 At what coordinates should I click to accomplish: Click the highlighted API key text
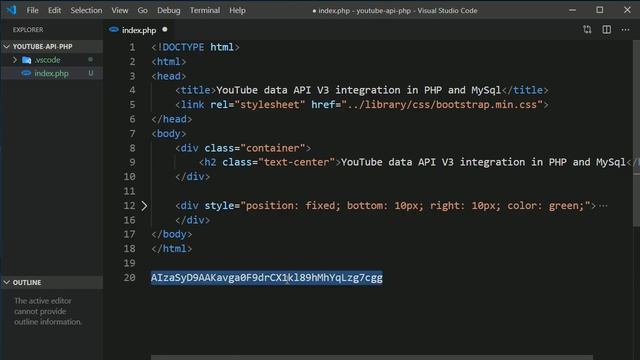267,278
